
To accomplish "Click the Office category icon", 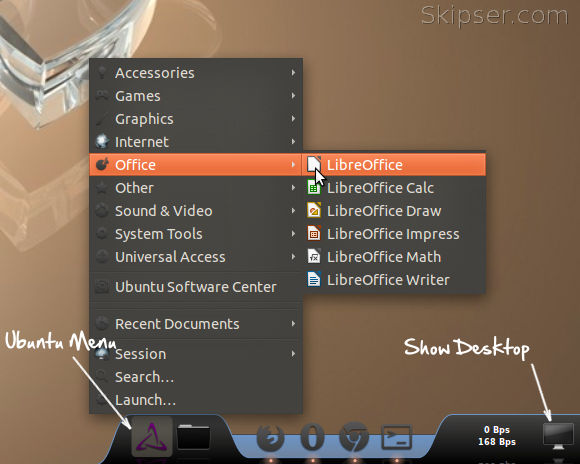I will click(102, 164).
